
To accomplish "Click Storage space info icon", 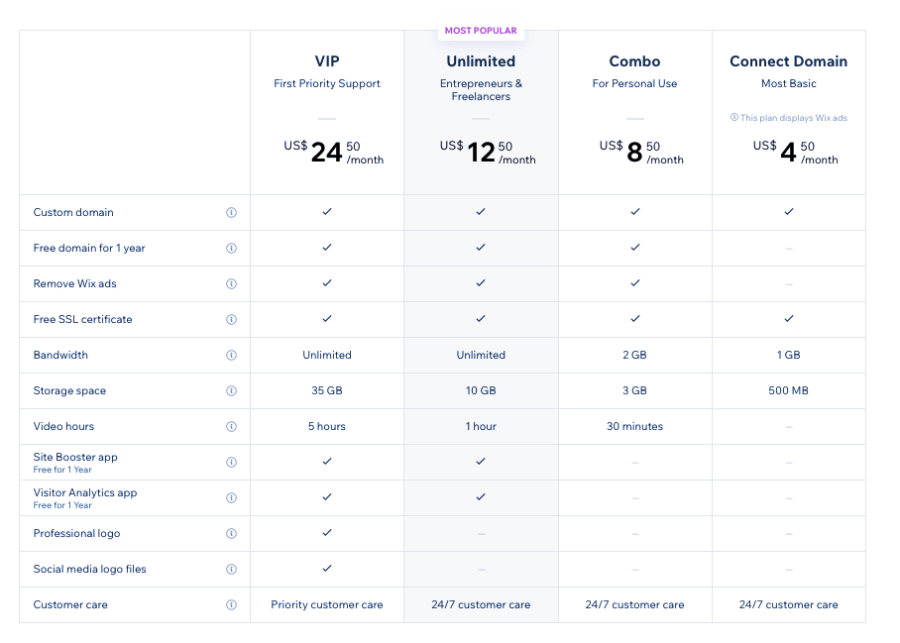I will 231,391.
